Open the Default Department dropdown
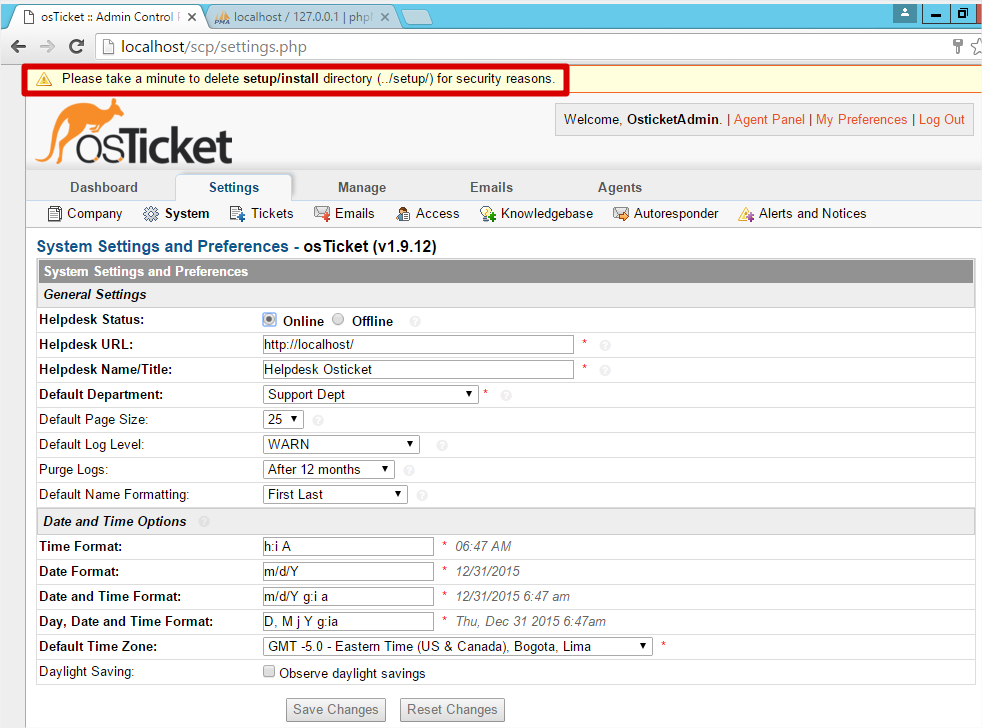Viewport: 982px width, 728px height. coord(371,394)
